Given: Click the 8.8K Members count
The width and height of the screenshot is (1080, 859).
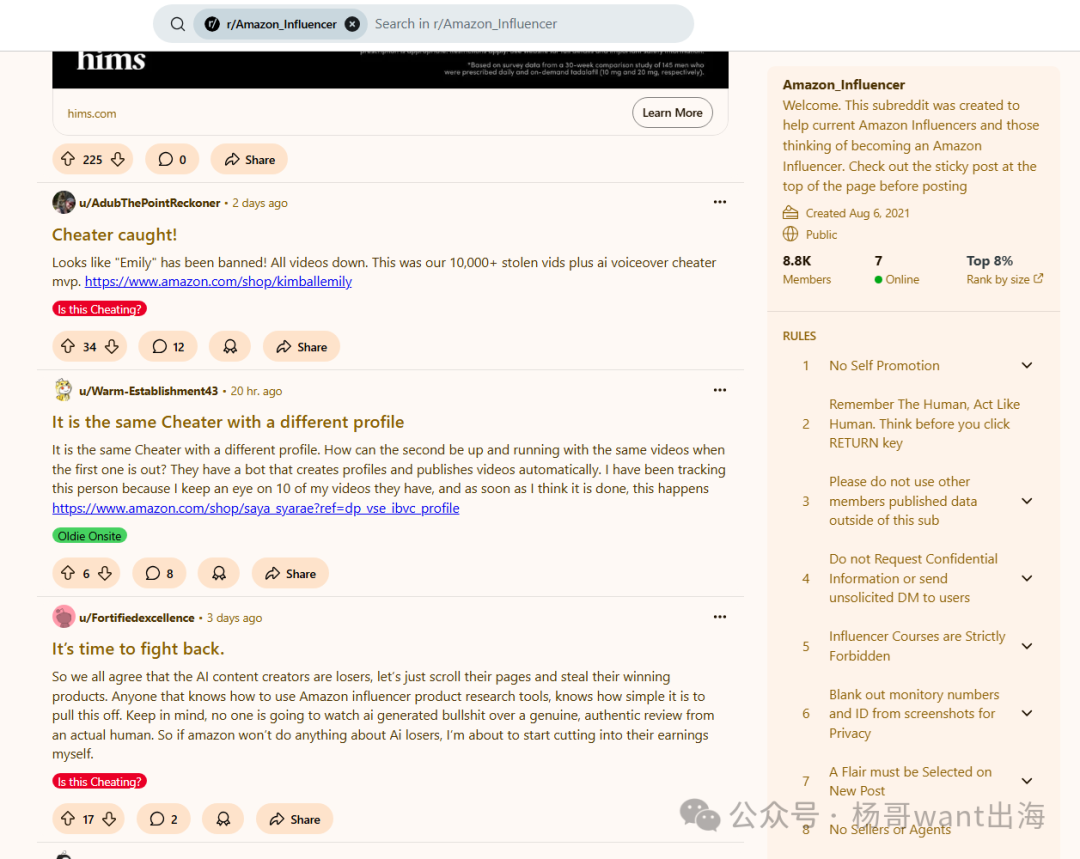Looking at the screenshot, I should pyautogui.click(x=807, y=269).
